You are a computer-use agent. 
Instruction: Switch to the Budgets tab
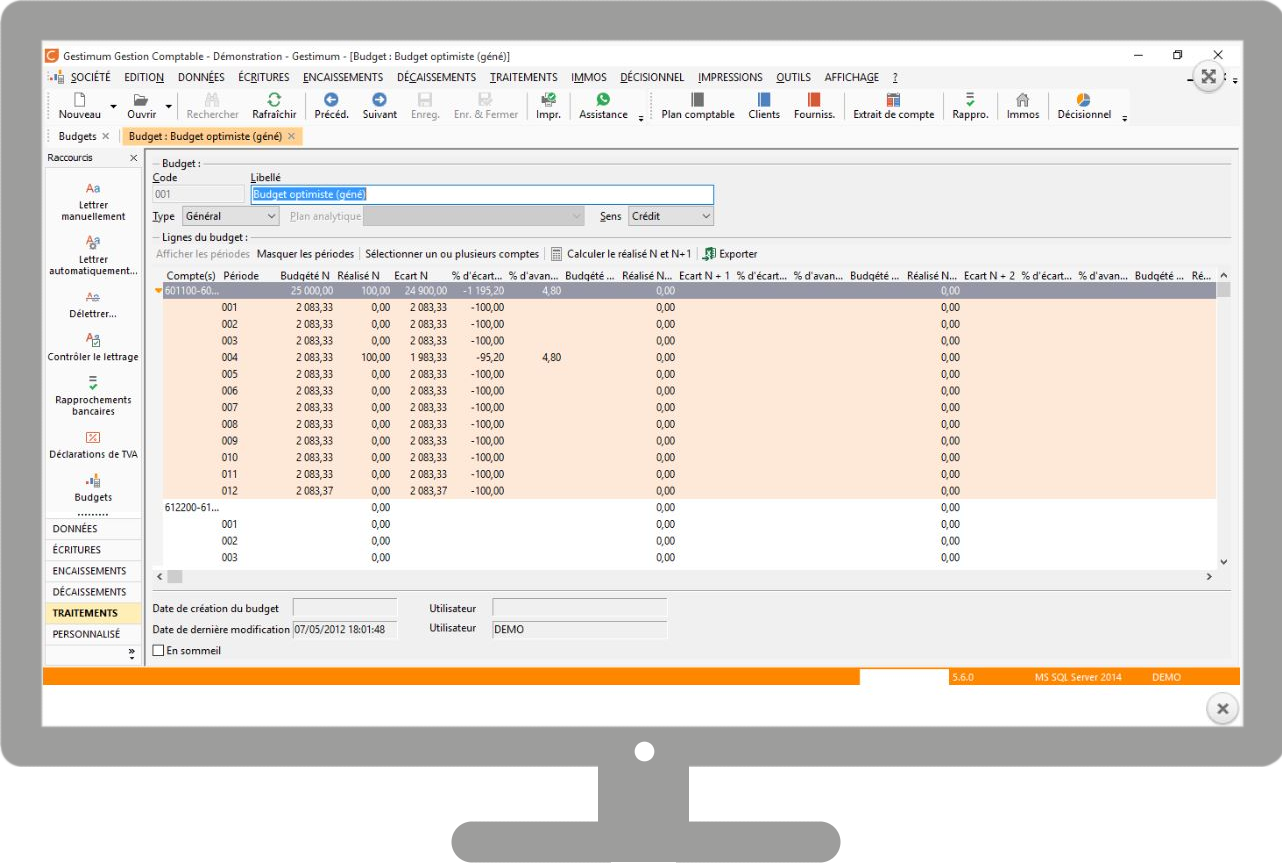[x=78, y=136]
